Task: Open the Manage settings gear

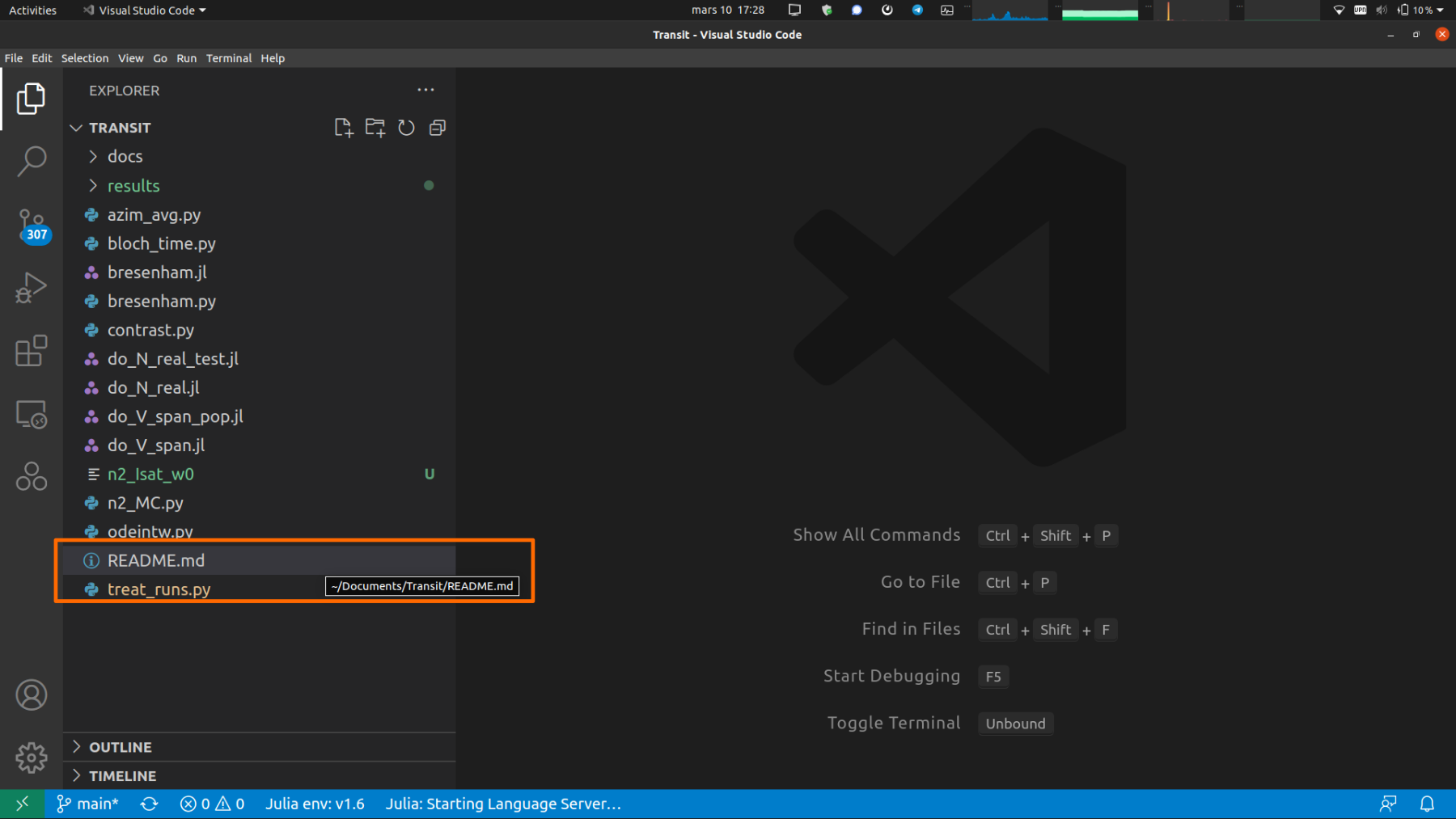Action: pos(32,758)
